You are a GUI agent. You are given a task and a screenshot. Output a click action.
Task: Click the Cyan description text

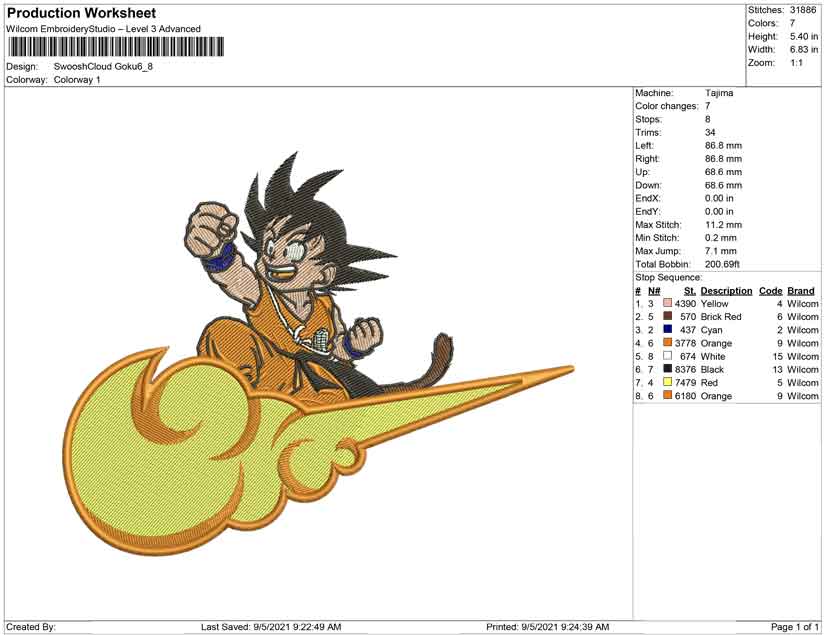click(x=711, y=330)
